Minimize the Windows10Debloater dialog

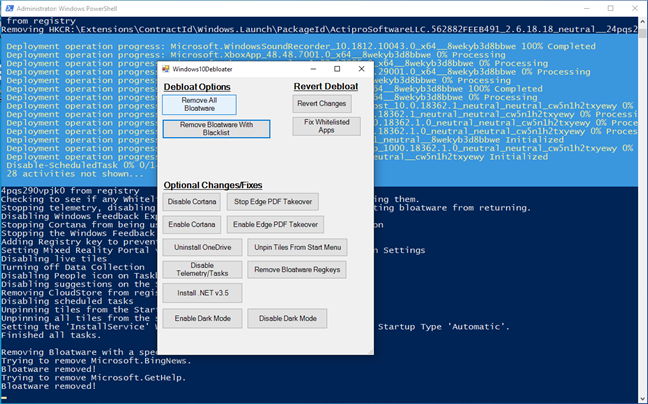(x=313, y=69)
